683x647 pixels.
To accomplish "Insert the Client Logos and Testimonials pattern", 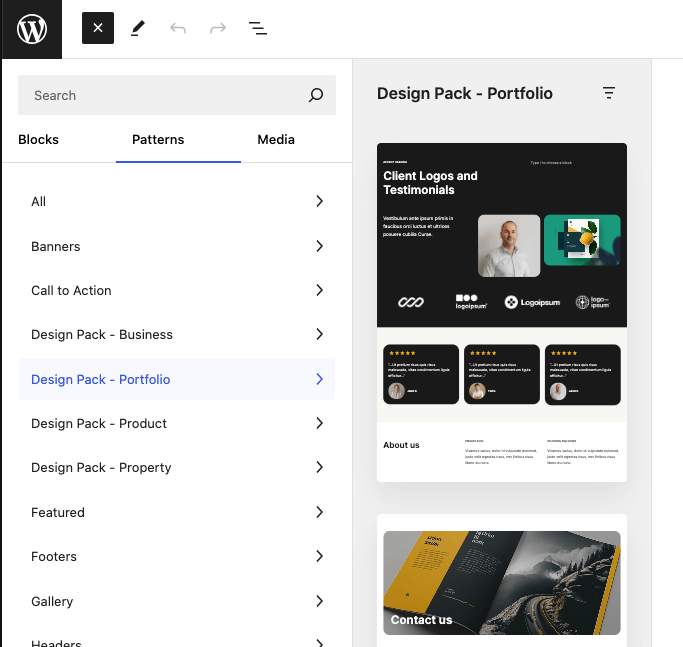I will coord(502,312).
